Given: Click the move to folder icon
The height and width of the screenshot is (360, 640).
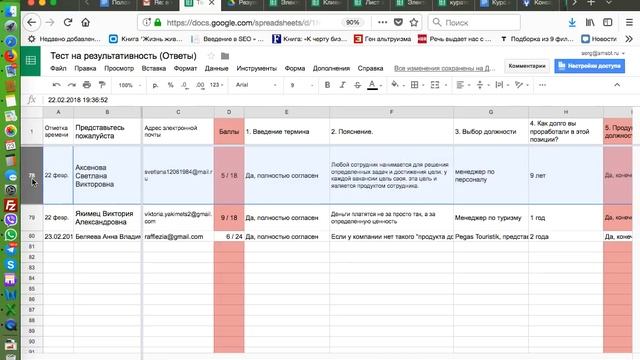Looking at the screenshot, I should 225,56.
